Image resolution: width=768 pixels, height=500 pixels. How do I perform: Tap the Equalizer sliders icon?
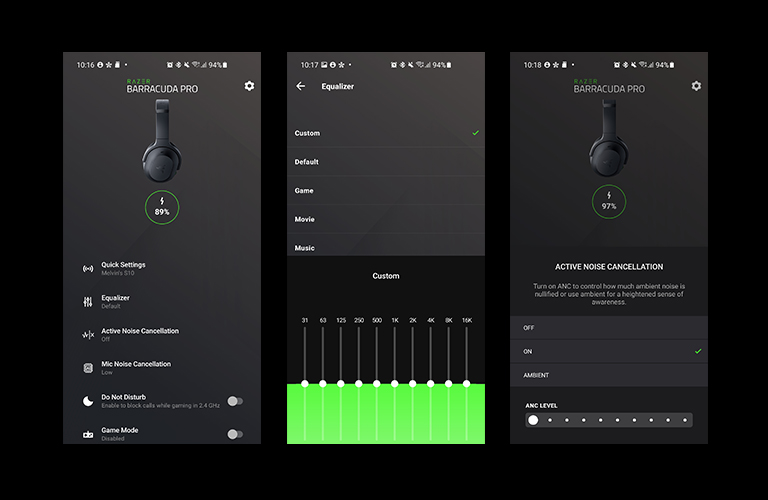pos(88,302)
